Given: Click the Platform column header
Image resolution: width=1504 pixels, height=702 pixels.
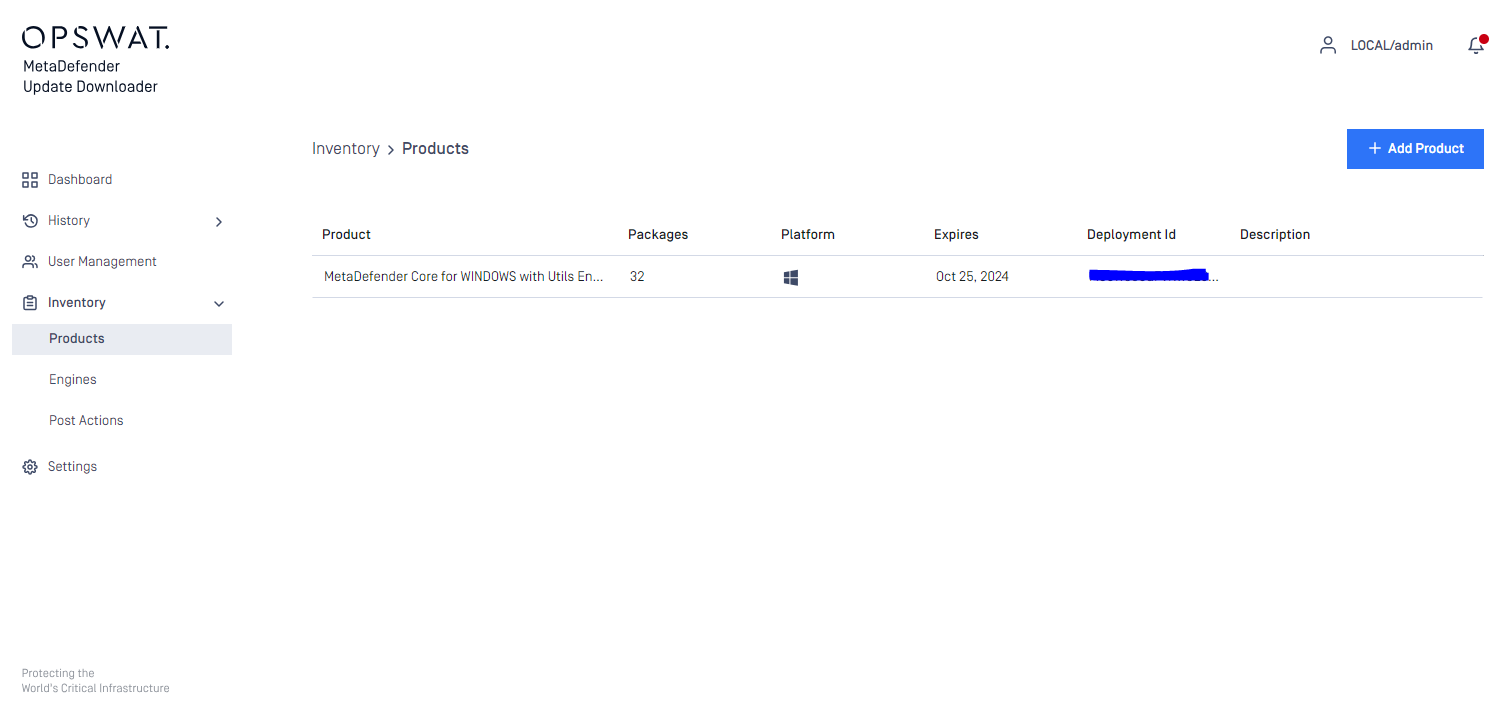Looking at the screenshot, I should [808, 235].
